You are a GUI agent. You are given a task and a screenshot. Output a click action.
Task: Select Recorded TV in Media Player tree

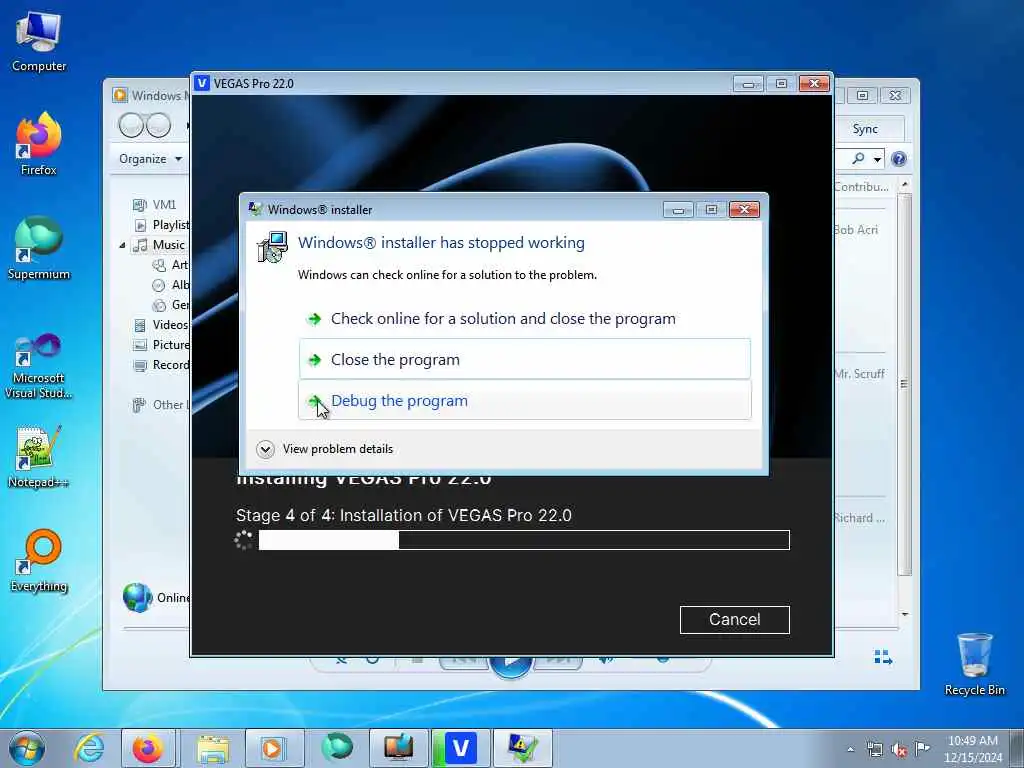pos(161,365)
